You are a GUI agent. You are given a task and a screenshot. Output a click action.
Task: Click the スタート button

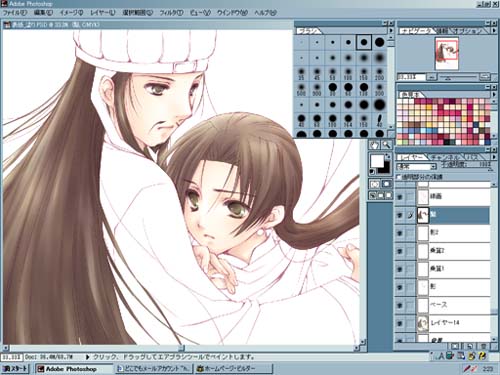tap(16, 369)
